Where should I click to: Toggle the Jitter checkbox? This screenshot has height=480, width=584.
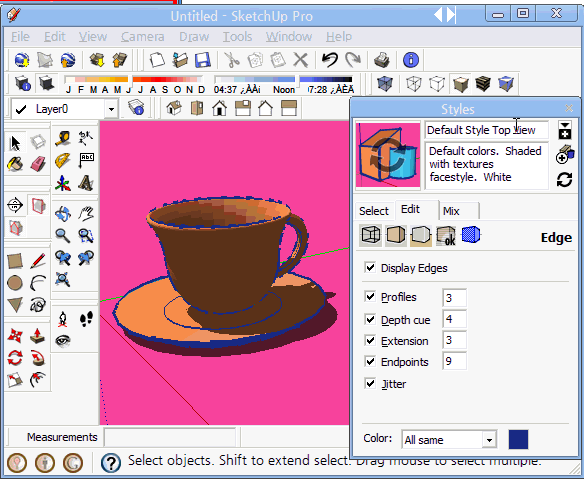click(370, 383)
